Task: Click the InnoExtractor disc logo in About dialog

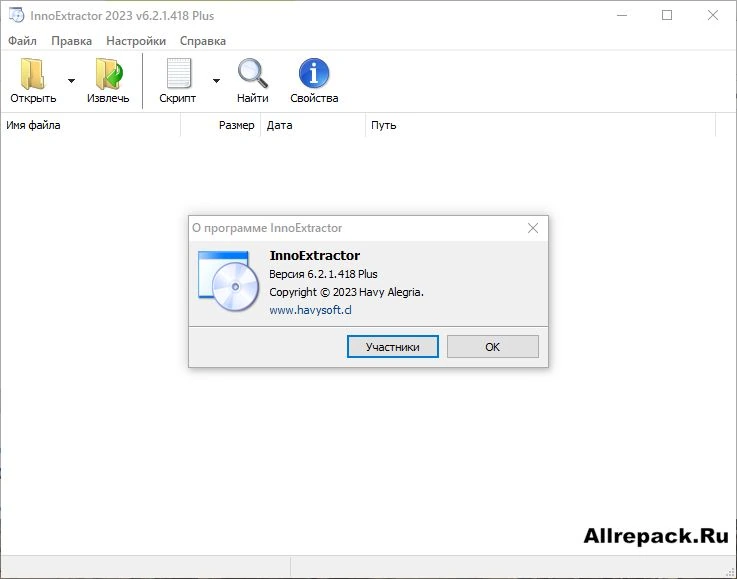Action: (x=228, y=281)
